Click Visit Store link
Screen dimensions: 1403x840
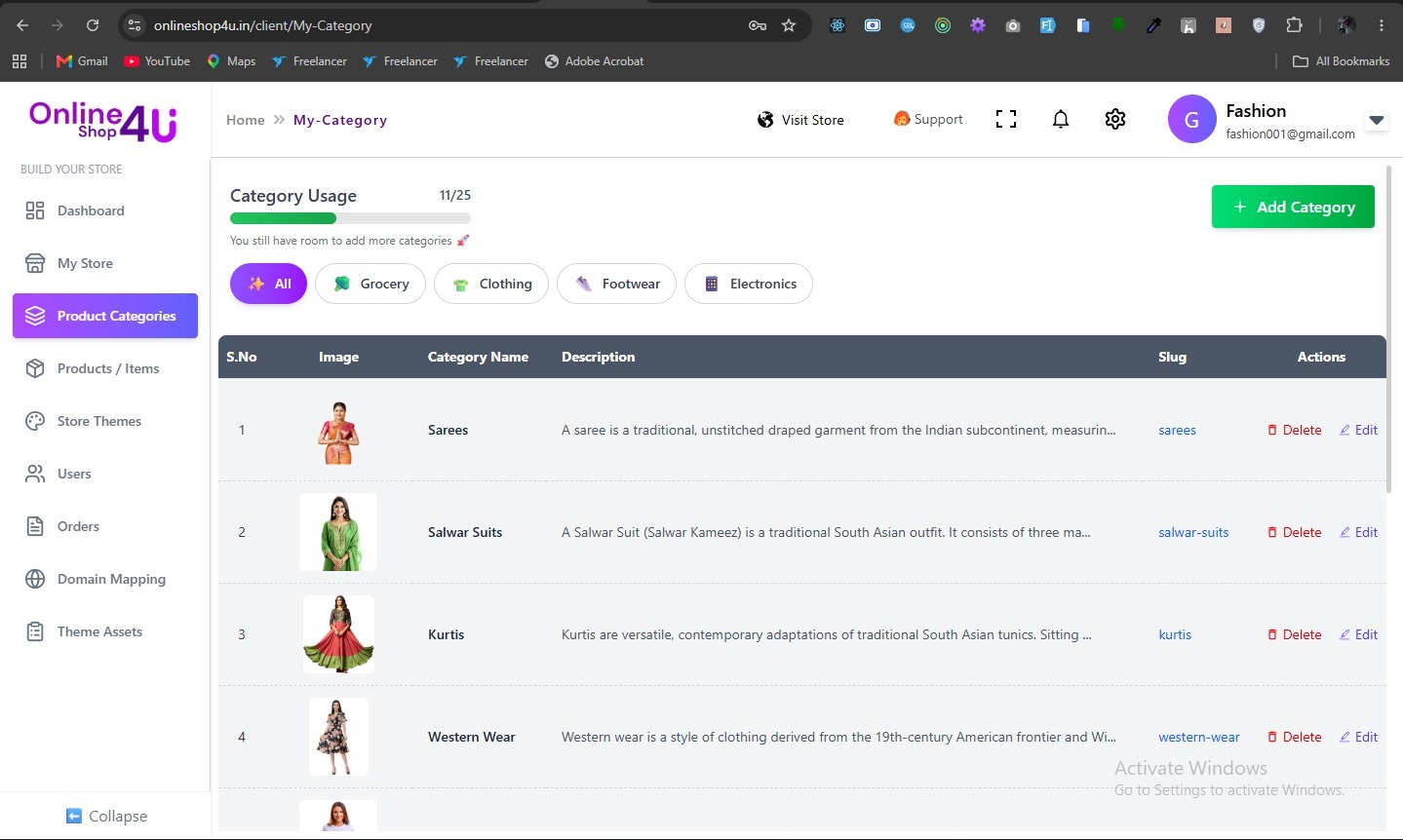[800, 120]
